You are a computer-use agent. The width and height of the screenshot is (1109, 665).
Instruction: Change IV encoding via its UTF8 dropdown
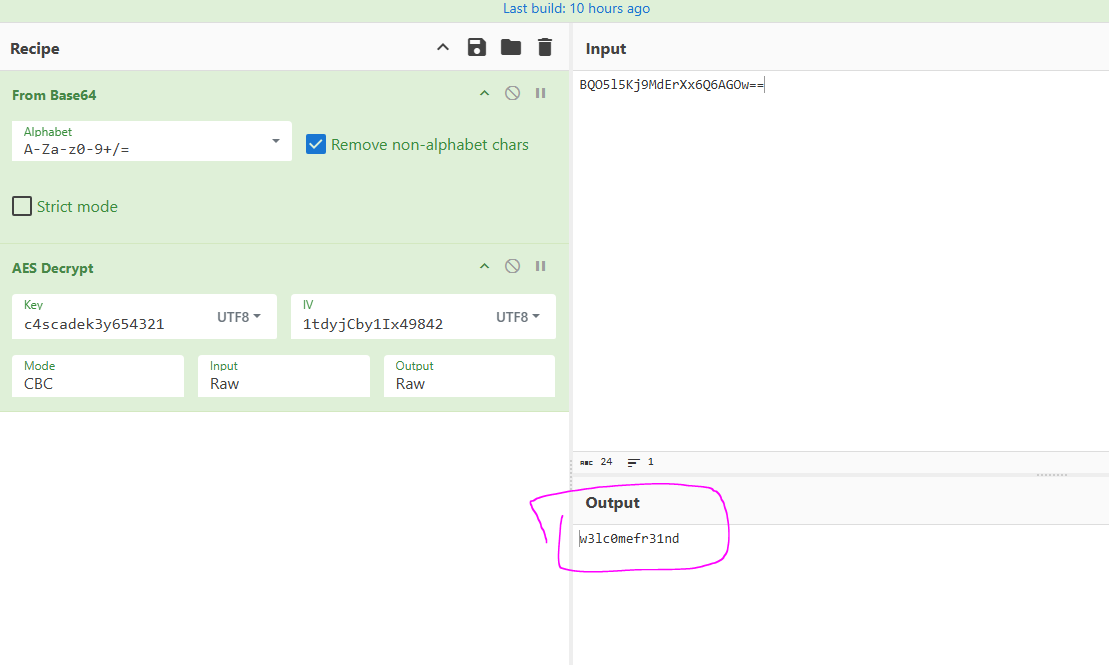518,316
